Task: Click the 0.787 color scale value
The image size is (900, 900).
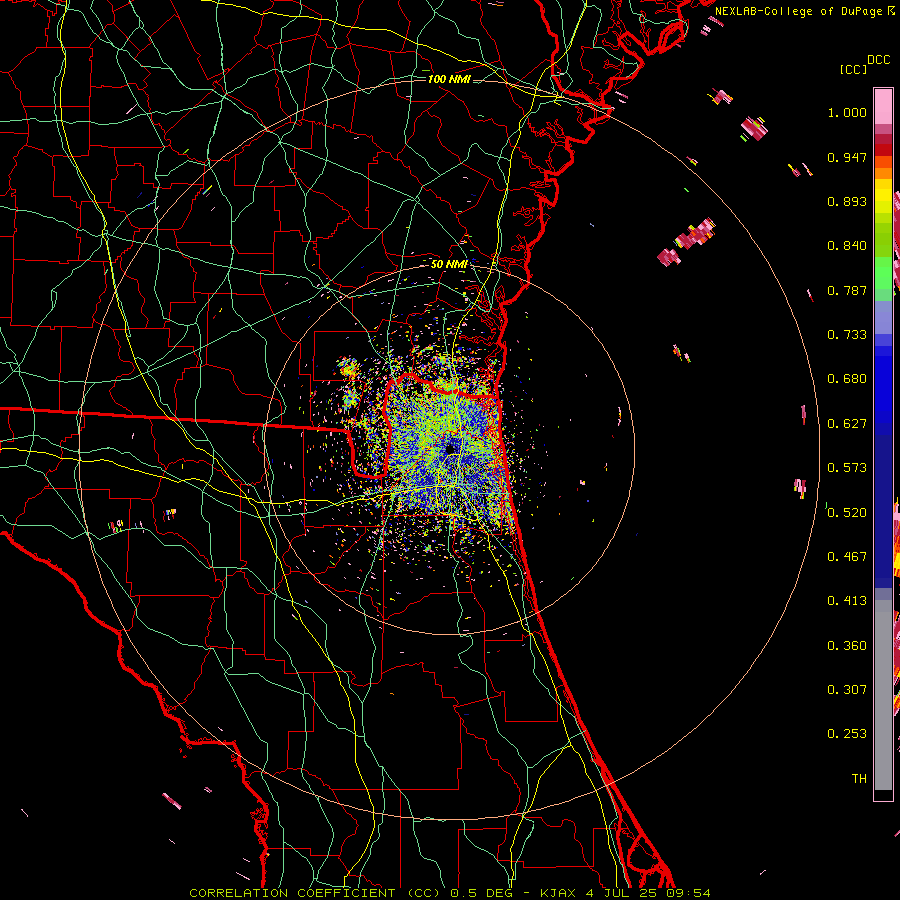Action: pos(847,290)
